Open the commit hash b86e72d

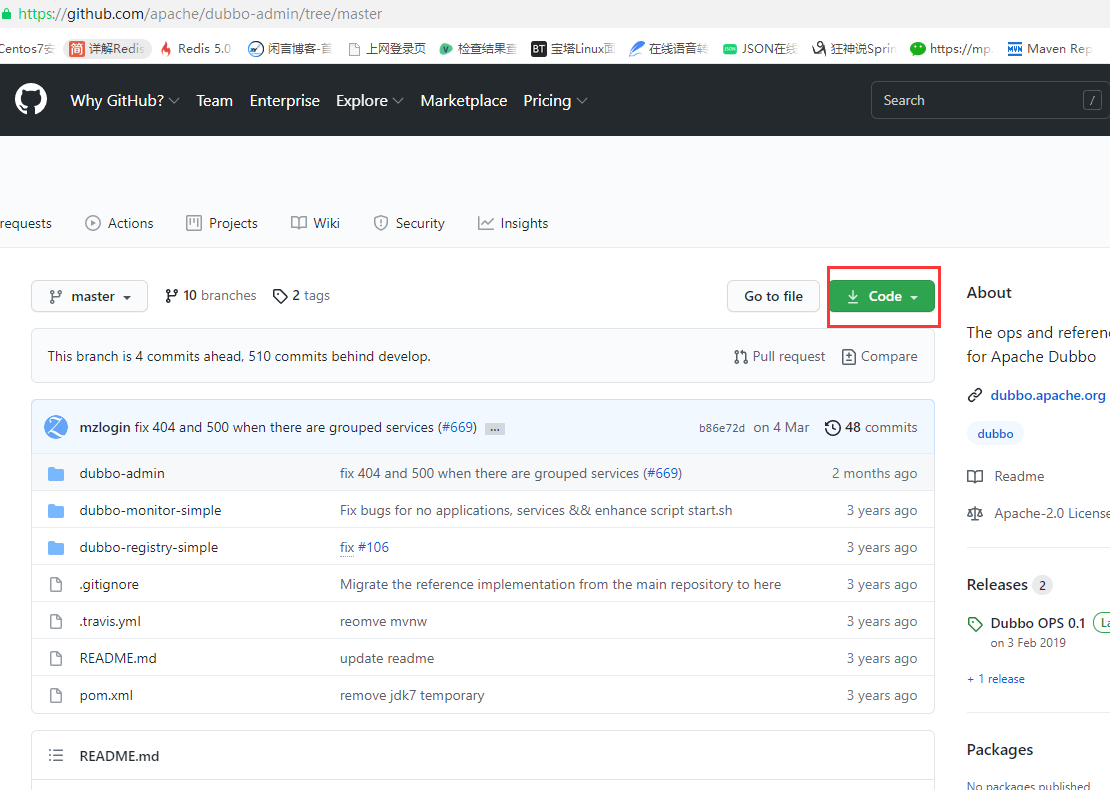coord(721,428)
